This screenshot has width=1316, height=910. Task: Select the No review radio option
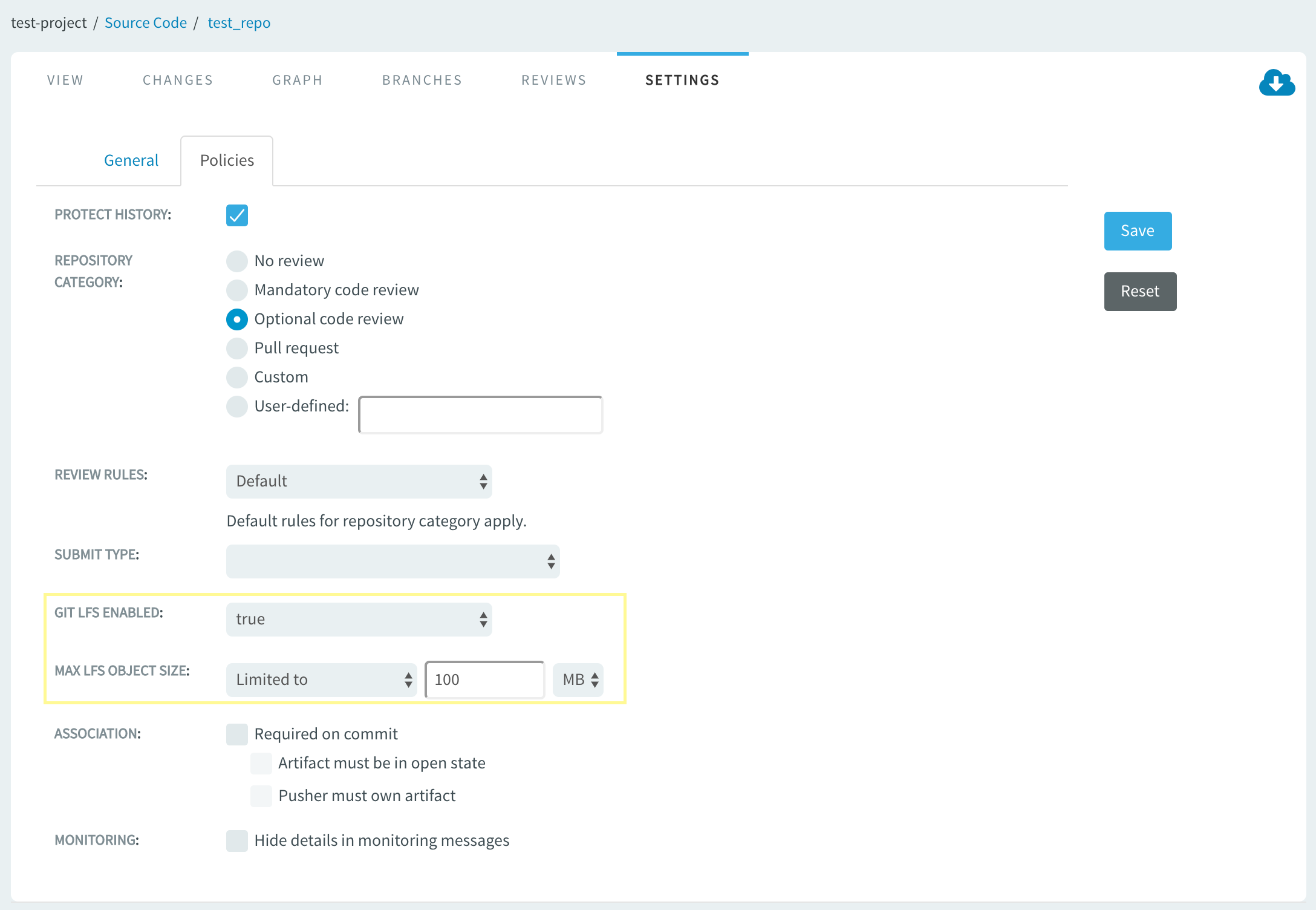pyautogui.click(x=237, y=261)
